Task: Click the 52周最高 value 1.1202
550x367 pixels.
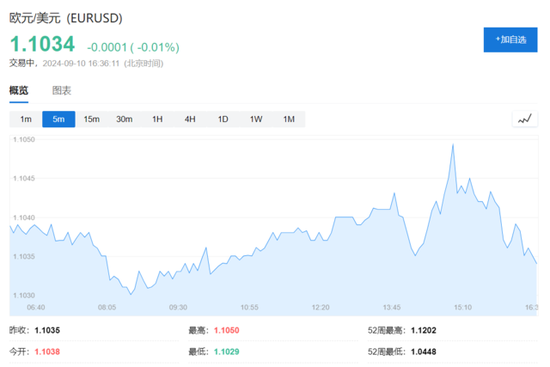Action: pyautogui.click(x=424, y=330)
